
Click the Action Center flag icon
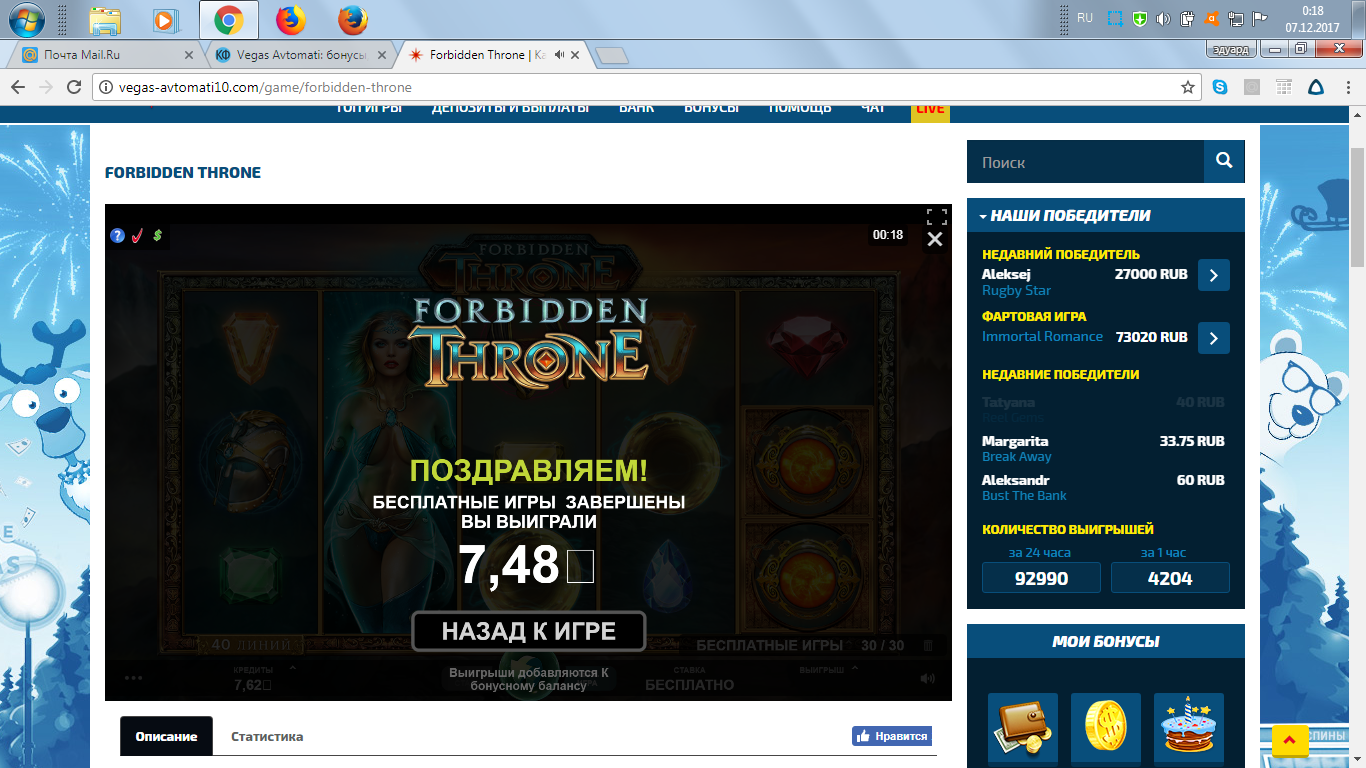(x=1260, y=19)
